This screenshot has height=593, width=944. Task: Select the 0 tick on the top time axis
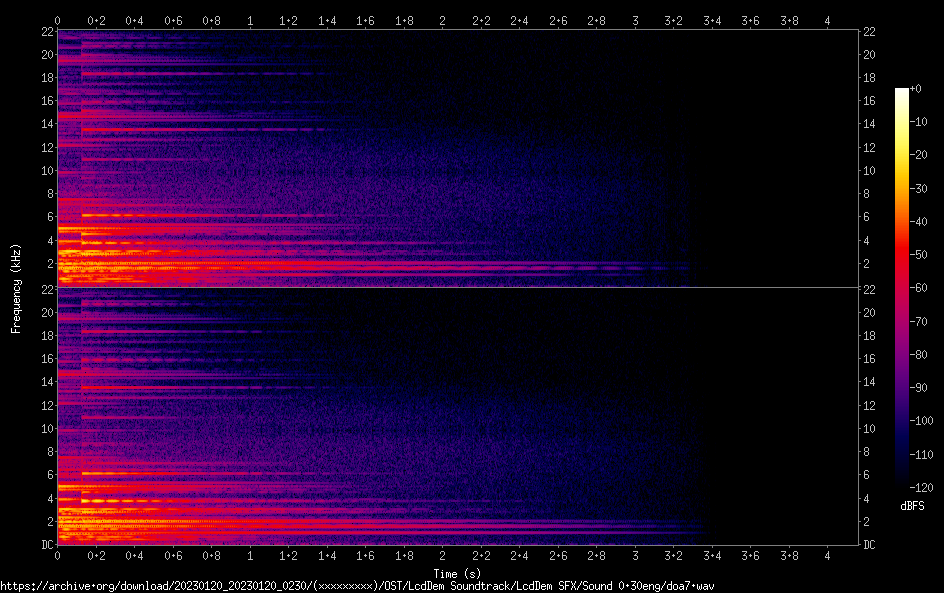[x=57, y=20]
